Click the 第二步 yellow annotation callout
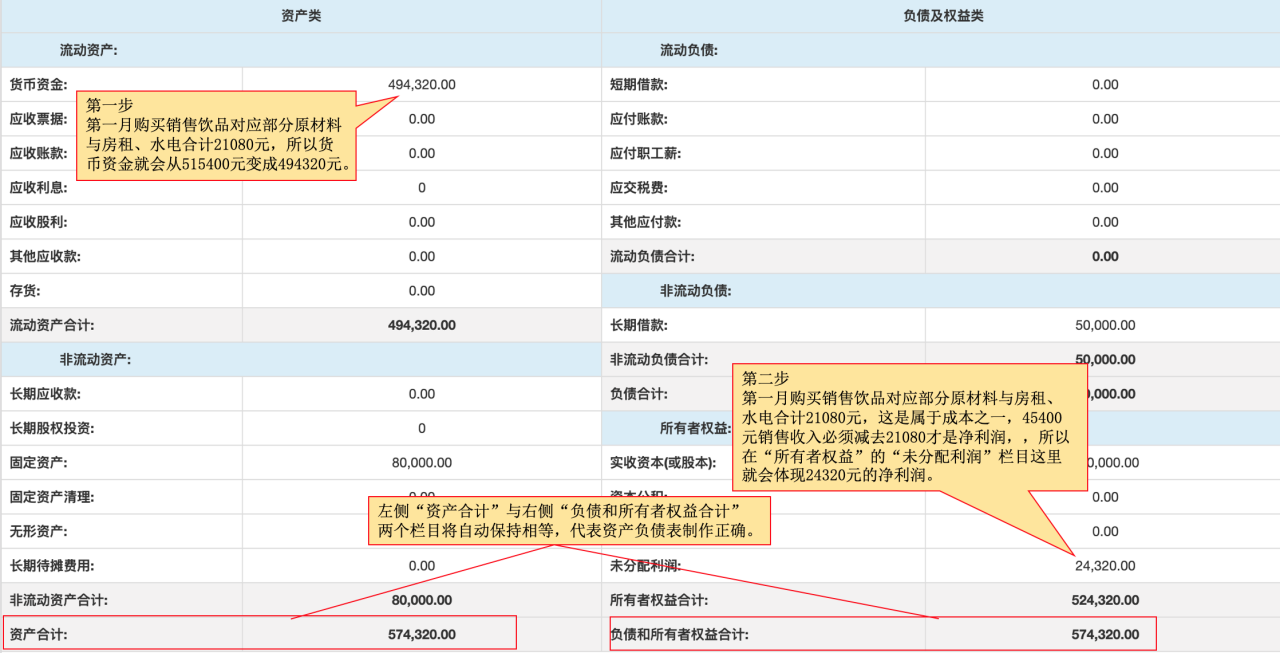 pos(909,427)
